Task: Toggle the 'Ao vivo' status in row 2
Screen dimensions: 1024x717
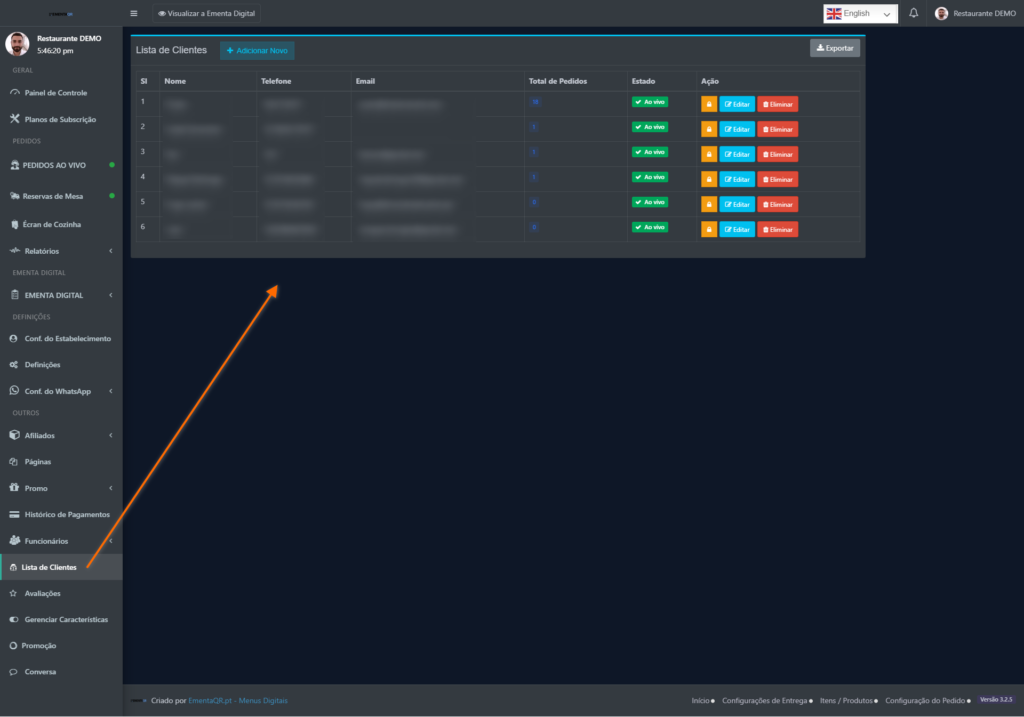Action: click(x=649, y=127)
